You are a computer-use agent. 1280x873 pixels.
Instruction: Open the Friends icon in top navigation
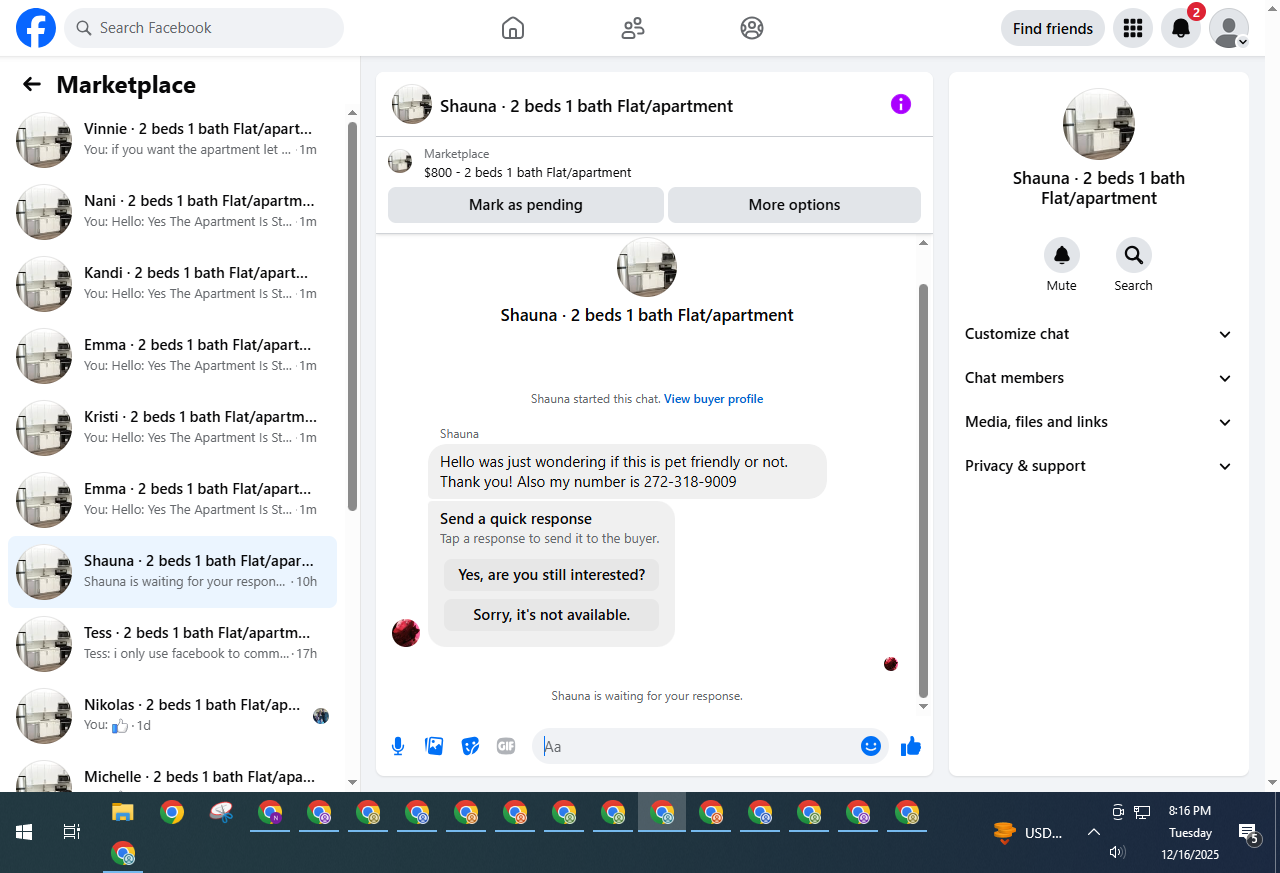tap(633, 28)
